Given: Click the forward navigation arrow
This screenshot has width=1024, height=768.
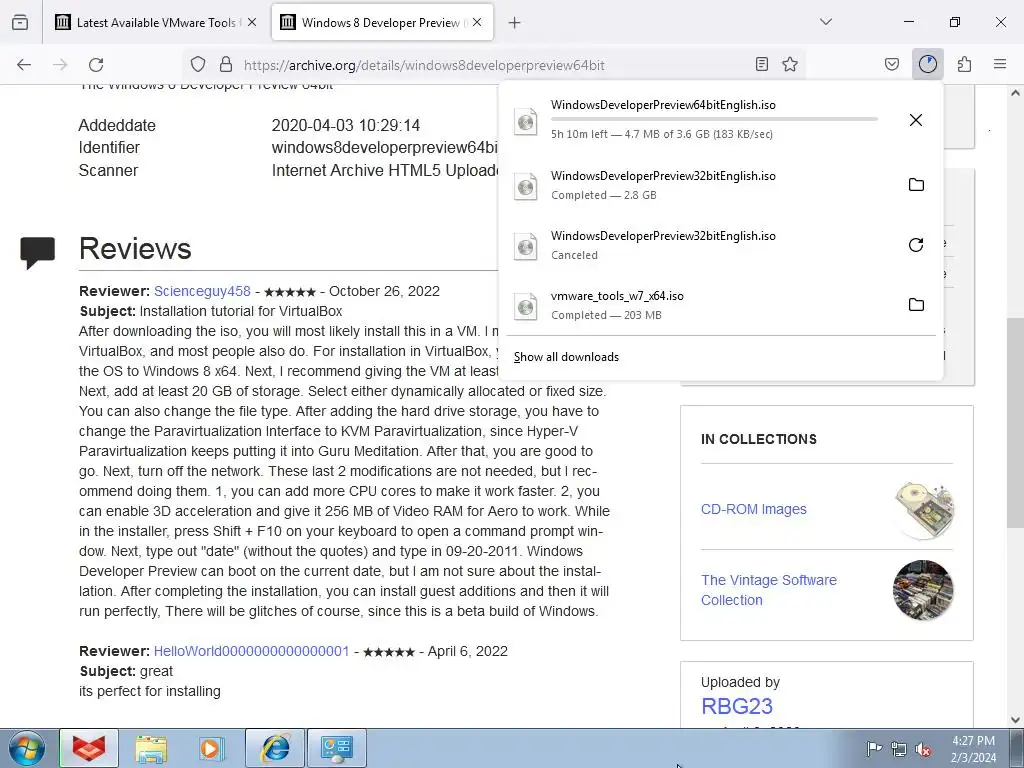Looking at the screenshot, I should pos(60,64).
